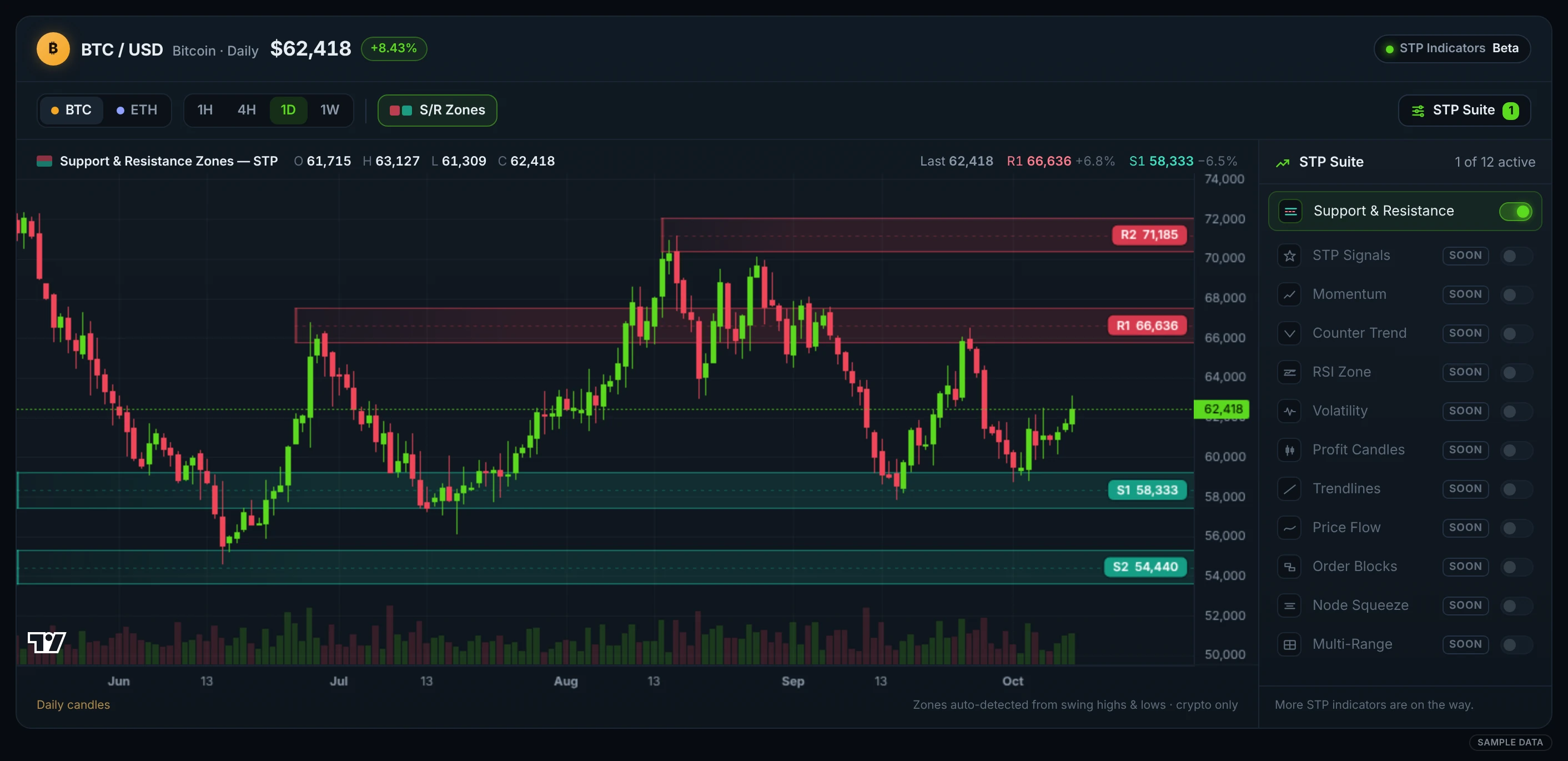
Task: Click the Multi-Range grid icon
Action: [x=1289, y=645]
